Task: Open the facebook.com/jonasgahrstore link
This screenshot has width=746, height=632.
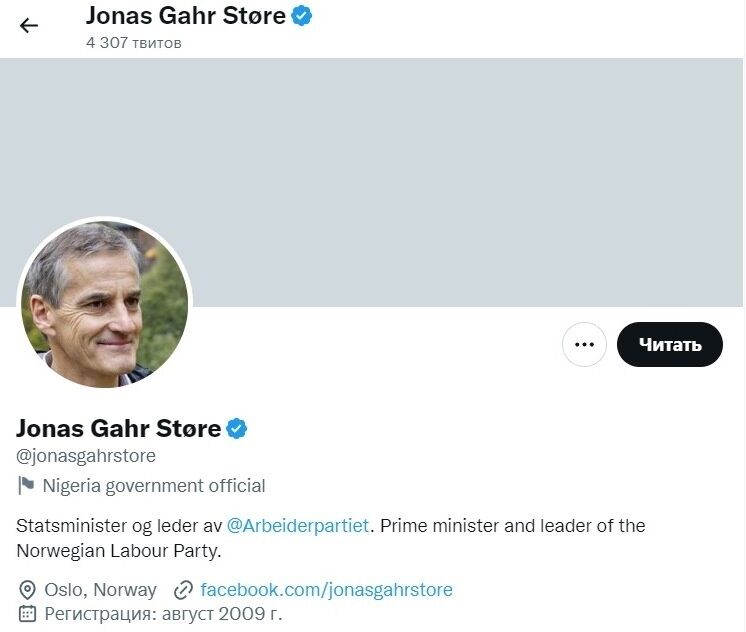Action: click(326, 589)
